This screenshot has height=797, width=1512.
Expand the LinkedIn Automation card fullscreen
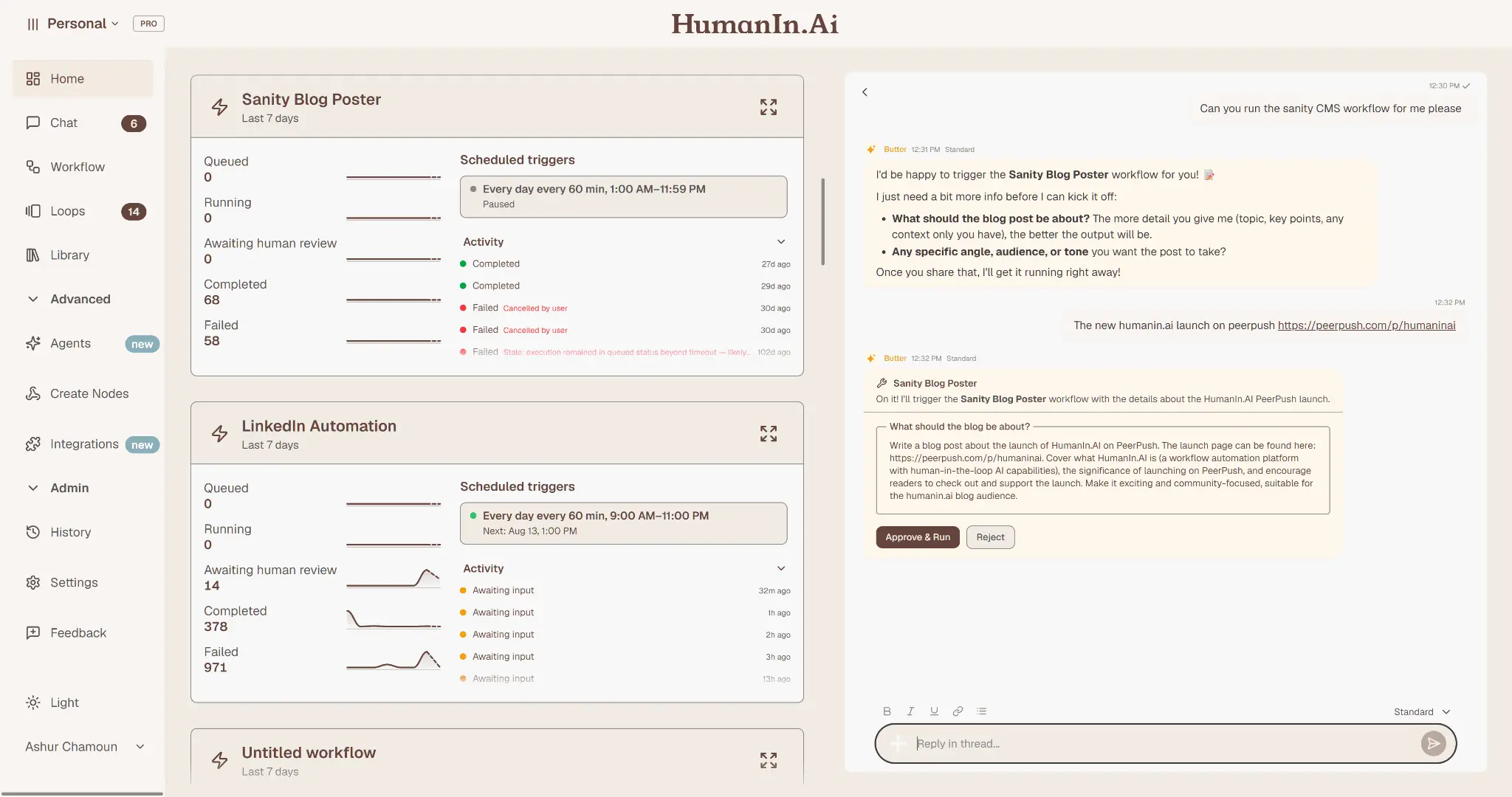pyautogui.click(x=769, y=434)
